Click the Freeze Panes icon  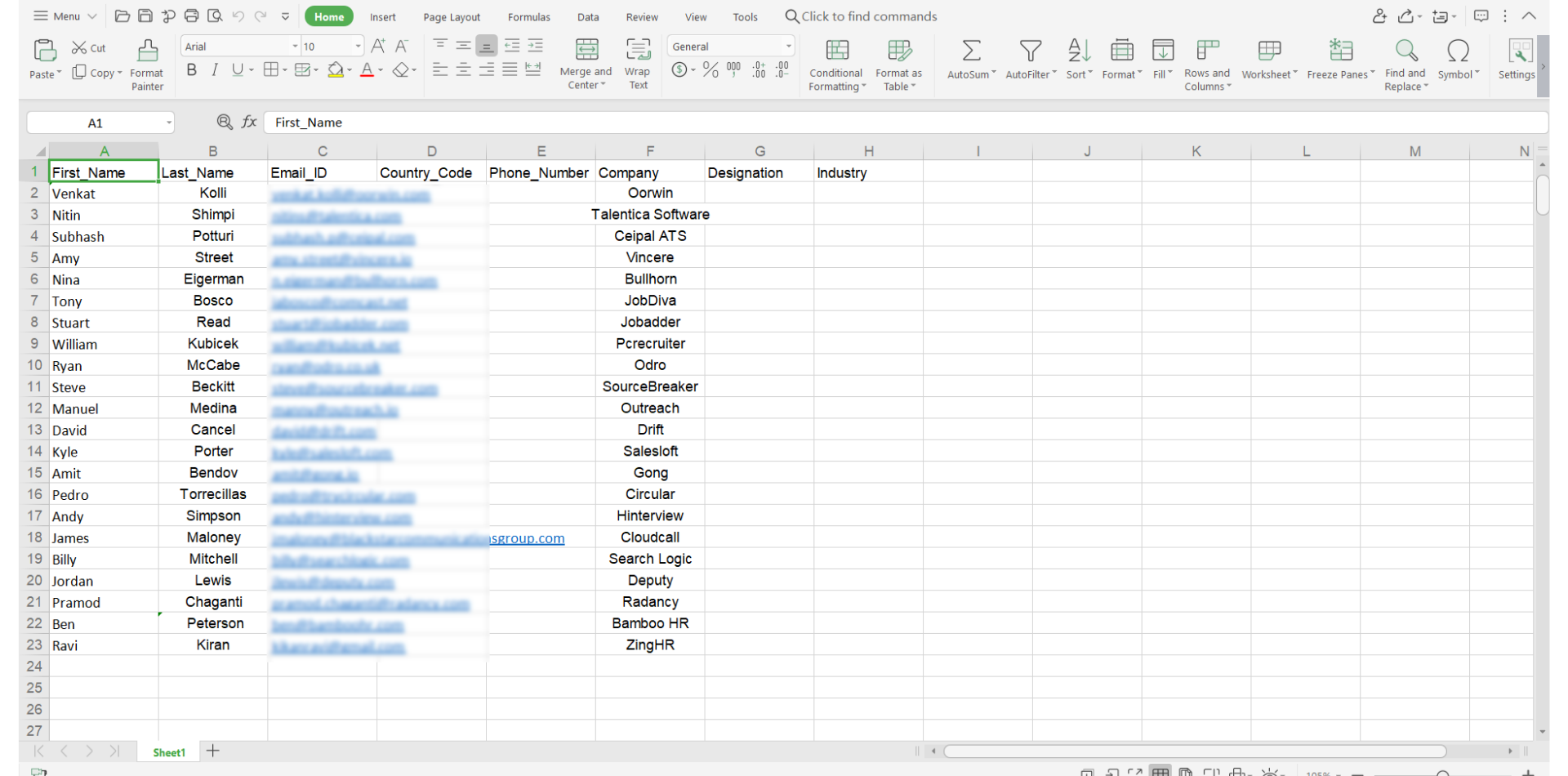pyautogui.click(x=1340, y=51)
